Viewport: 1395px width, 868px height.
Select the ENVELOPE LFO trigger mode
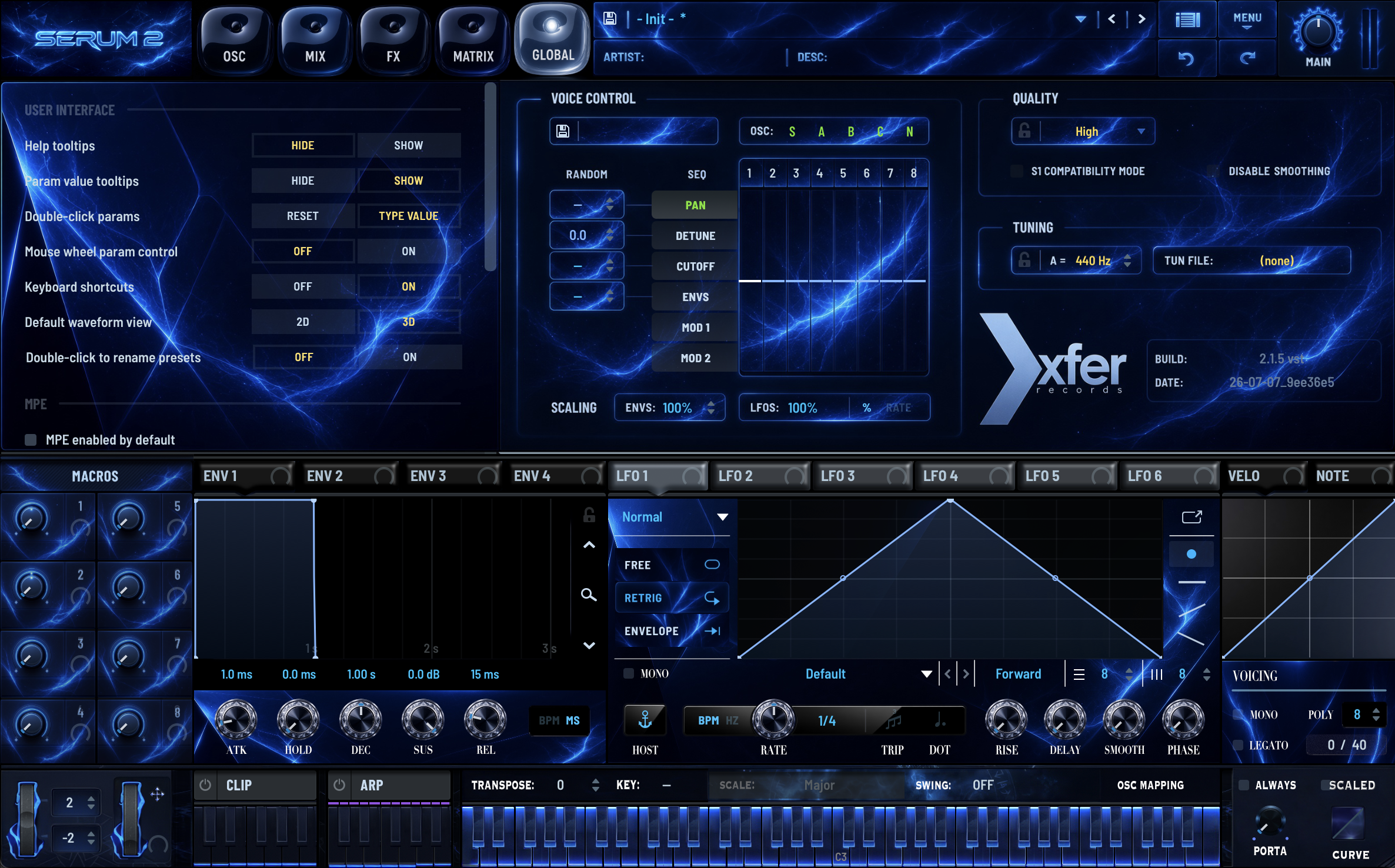(x=672, y=631)
